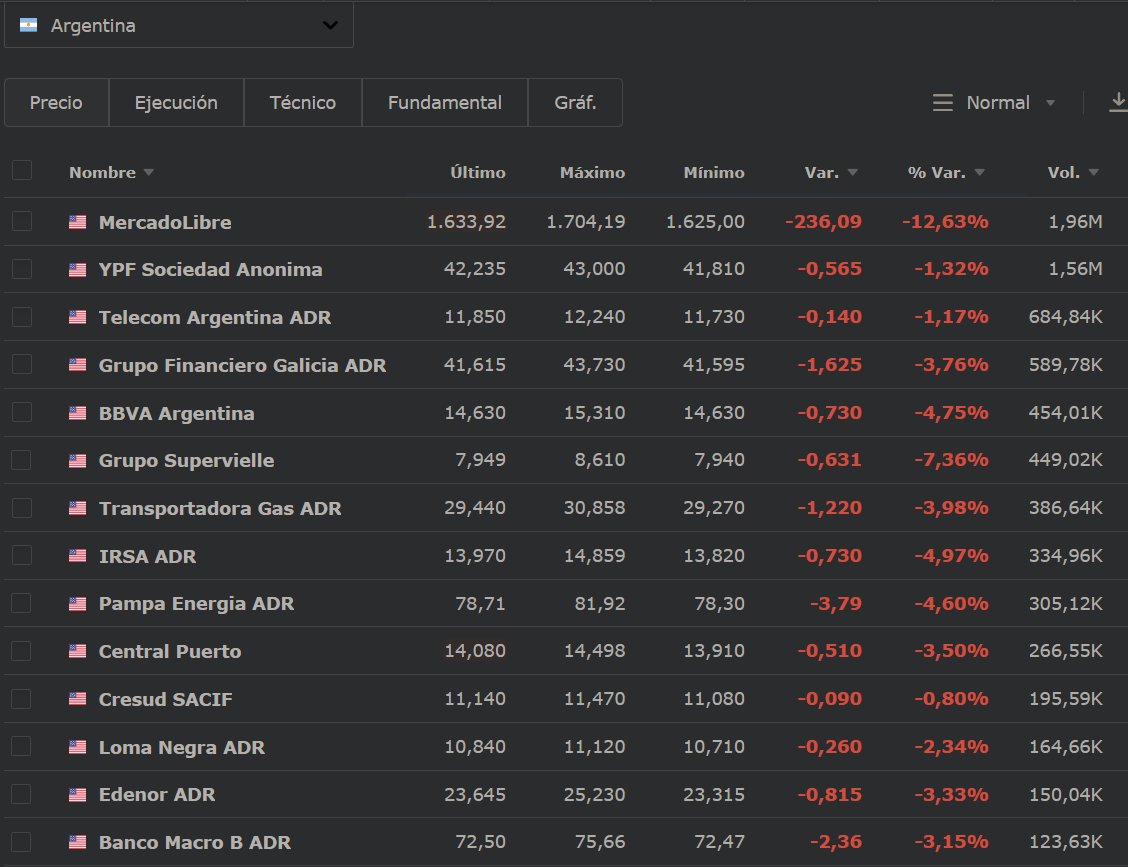Check the MercadoLibre row checkbox
The height and width of the screenshot is (867, 1128).
22,221
